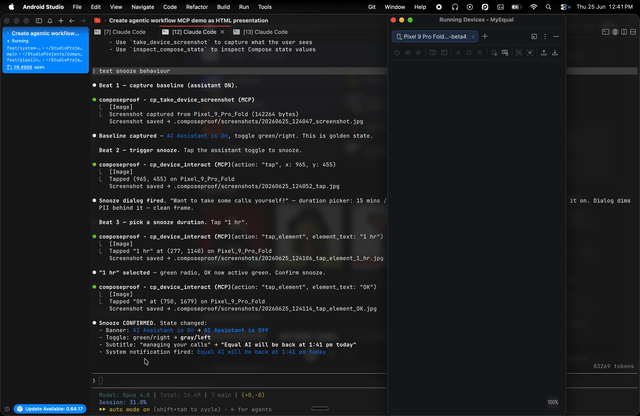
Task: Click the volume down icon in device toolbar
Action: coord(418,53)
